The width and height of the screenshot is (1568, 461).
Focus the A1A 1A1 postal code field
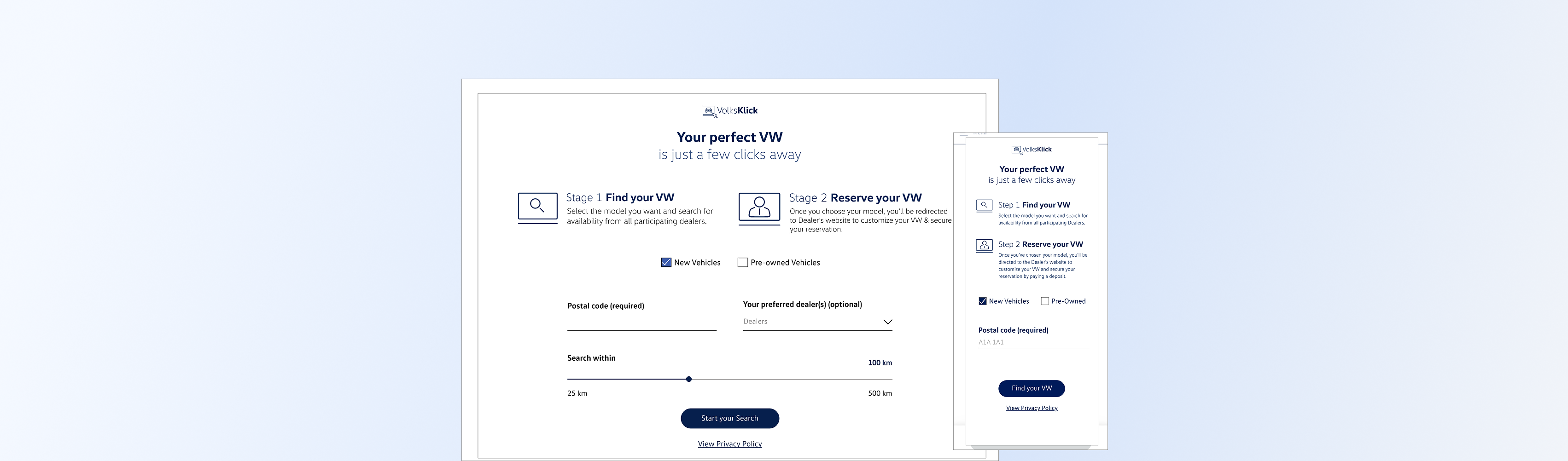[x=1033, y=342]
